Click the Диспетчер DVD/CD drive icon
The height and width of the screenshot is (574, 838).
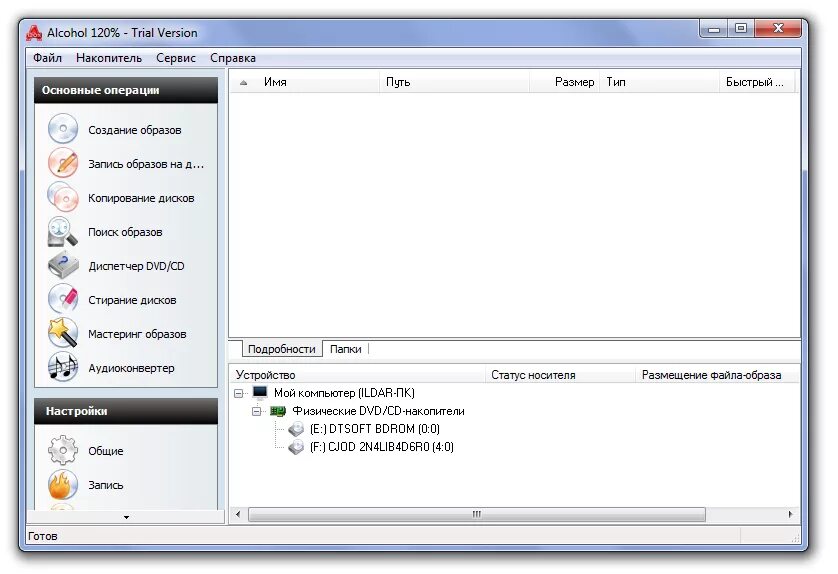(63, 266)
